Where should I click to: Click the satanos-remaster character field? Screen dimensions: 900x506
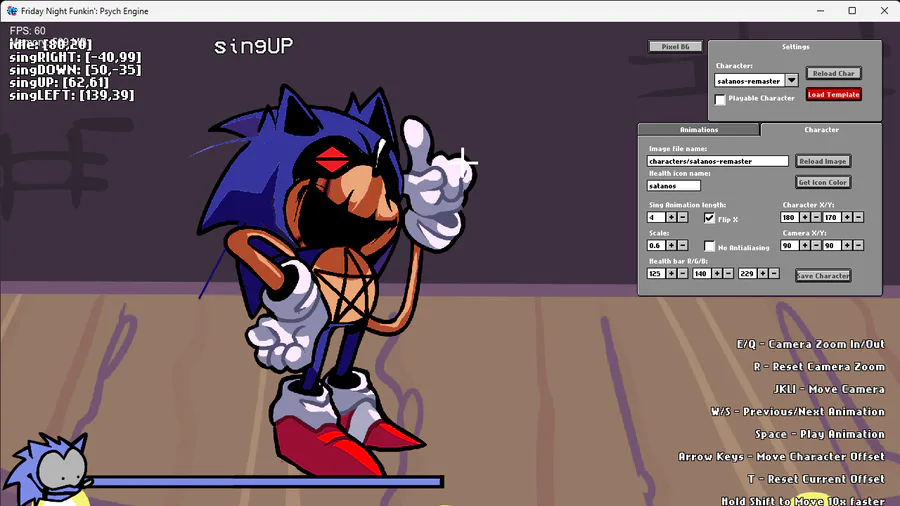[750, 81]
